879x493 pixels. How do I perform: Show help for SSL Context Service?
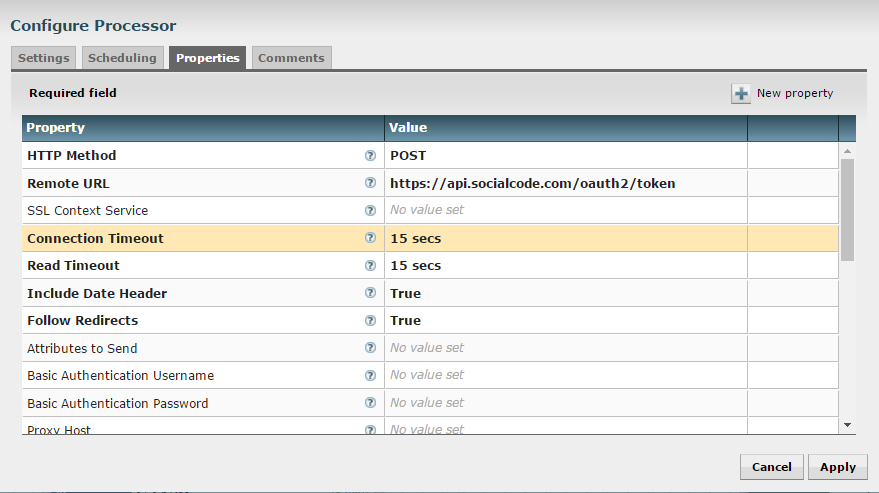(x=370, y=211)
